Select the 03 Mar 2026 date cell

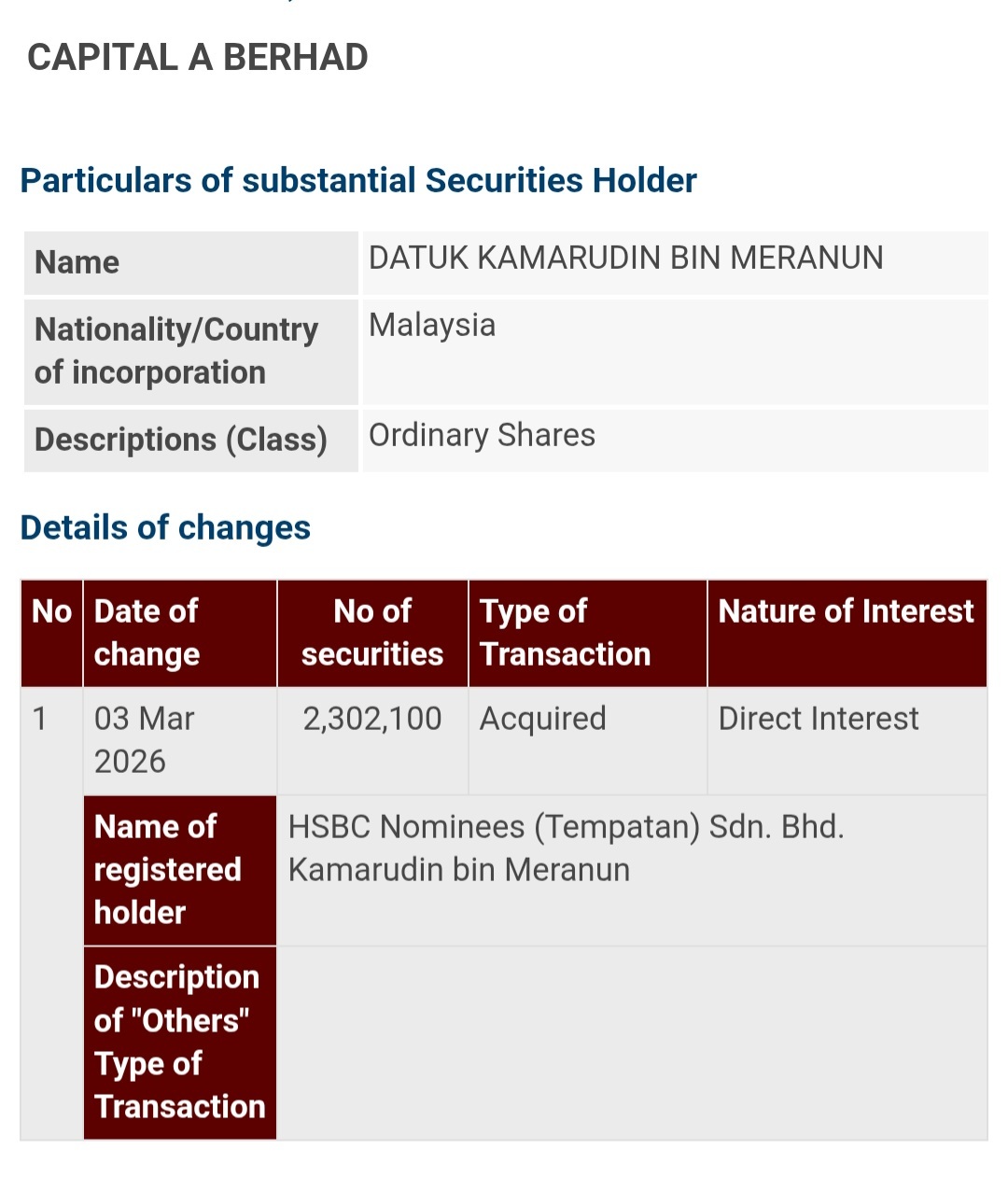click(x=145, y=740)
